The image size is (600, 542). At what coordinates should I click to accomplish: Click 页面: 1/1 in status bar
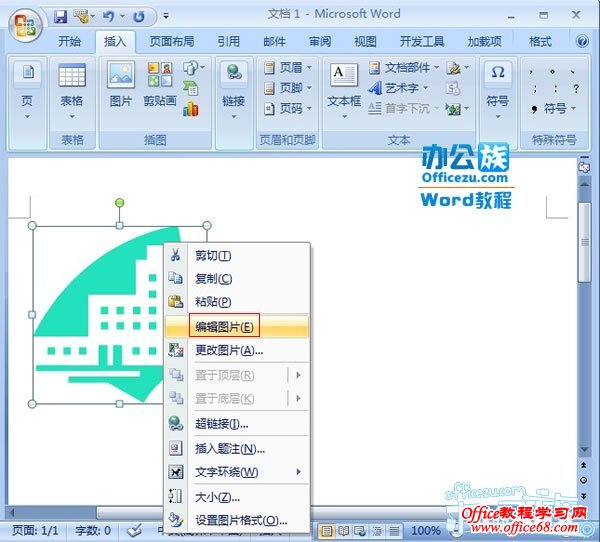pos(35,531)
